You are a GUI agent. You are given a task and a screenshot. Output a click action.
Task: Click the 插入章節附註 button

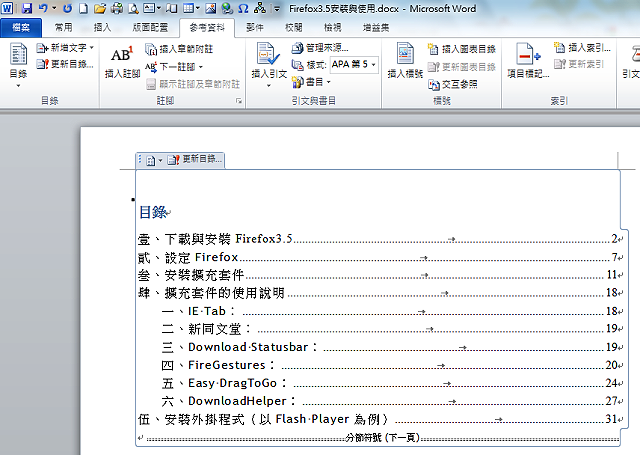coord(179,49)
